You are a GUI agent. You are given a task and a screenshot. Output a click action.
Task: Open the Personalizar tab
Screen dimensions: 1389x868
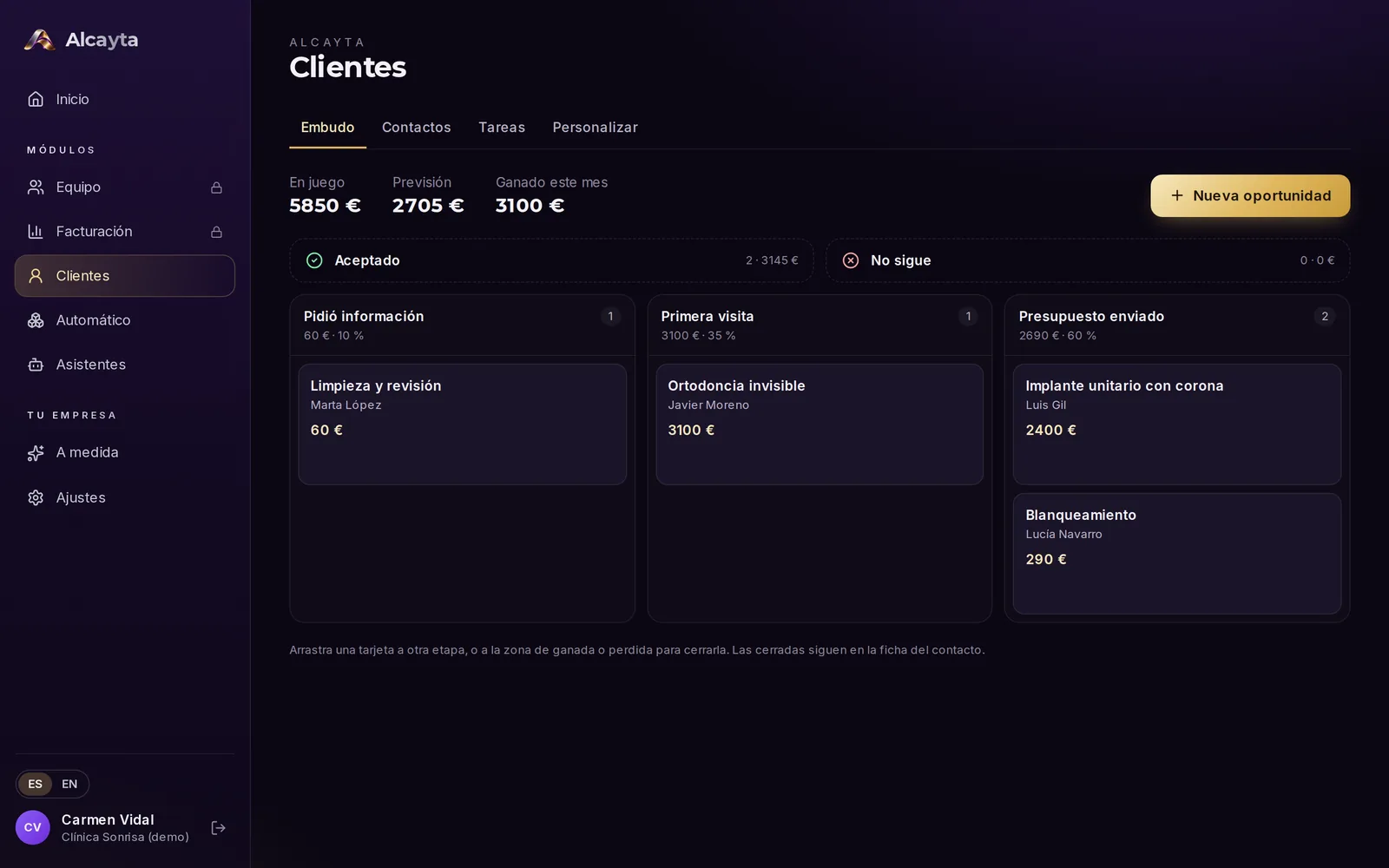coord(596,128)
